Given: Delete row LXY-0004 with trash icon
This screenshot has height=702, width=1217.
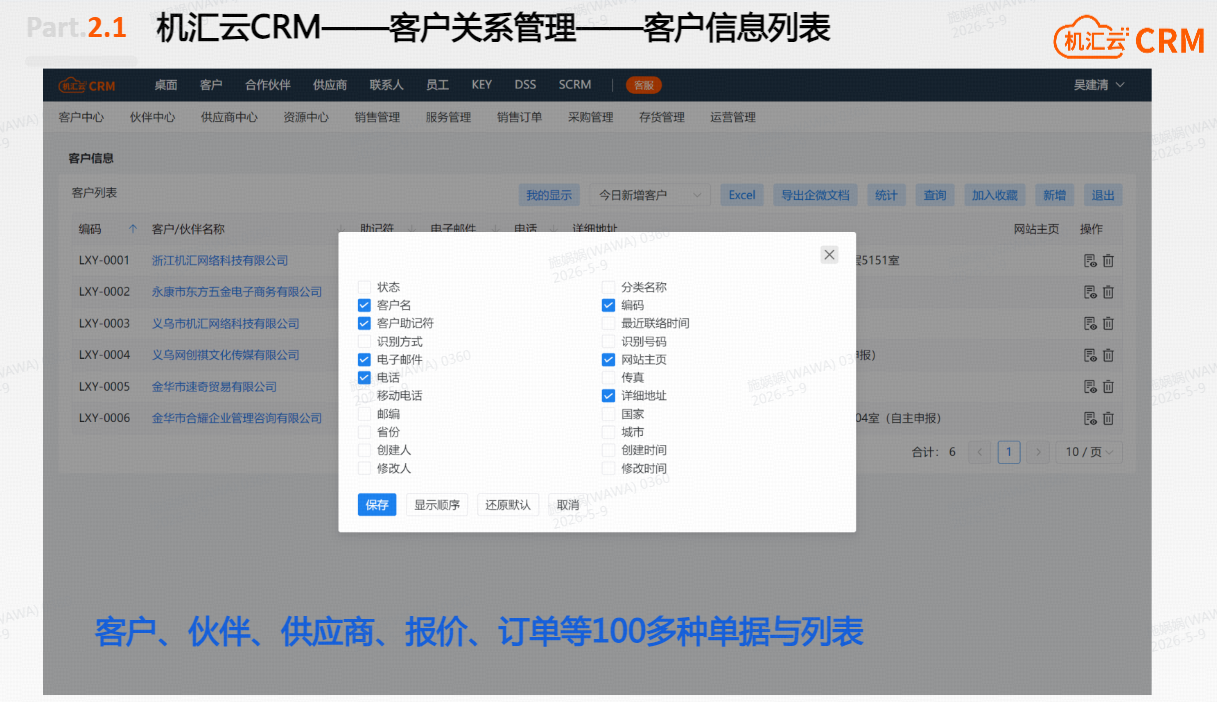Looking at the screenshot, I should pos(1108,355).
